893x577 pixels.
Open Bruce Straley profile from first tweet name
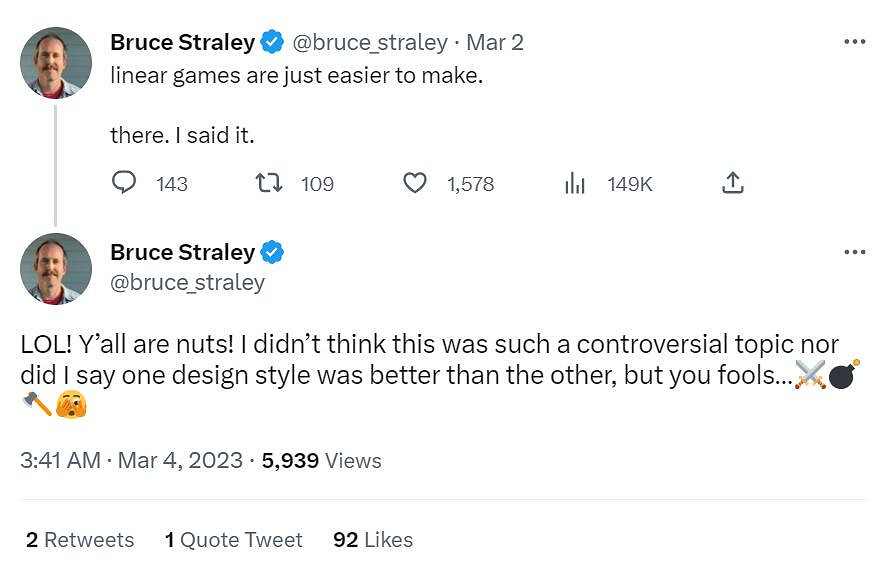[x=182, y=42]
